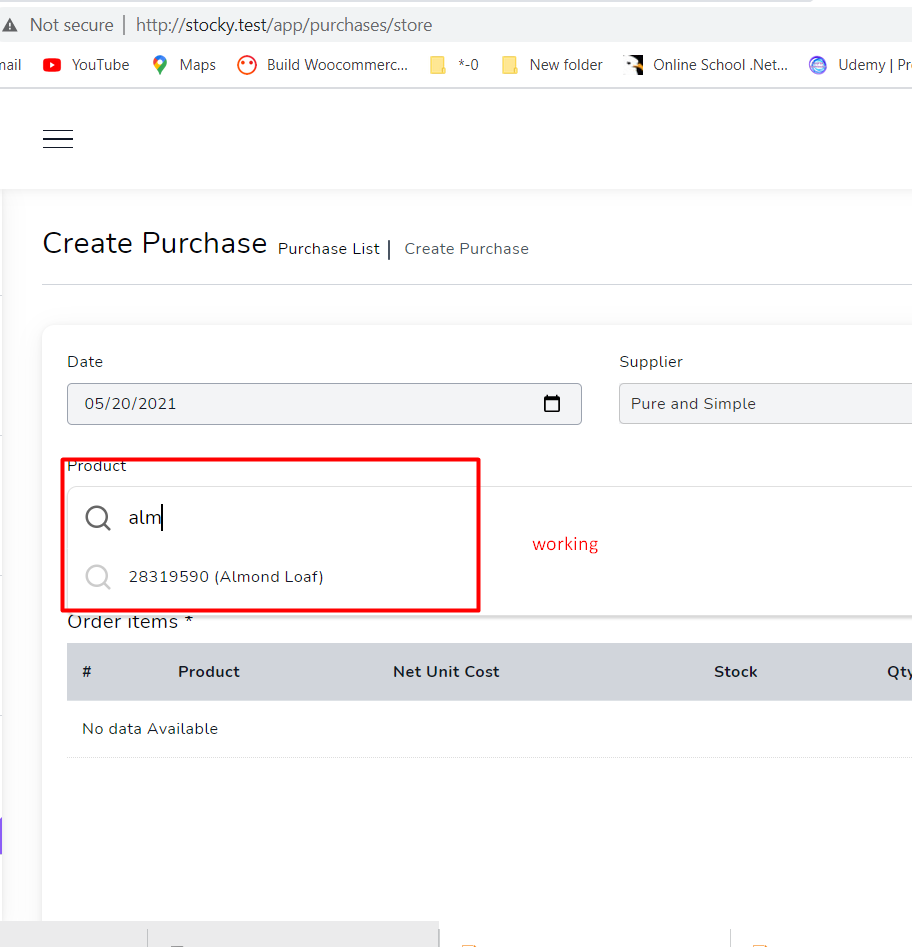Click the Udemy bookmark icon
The image size is (912, 947).
[817, 64]
